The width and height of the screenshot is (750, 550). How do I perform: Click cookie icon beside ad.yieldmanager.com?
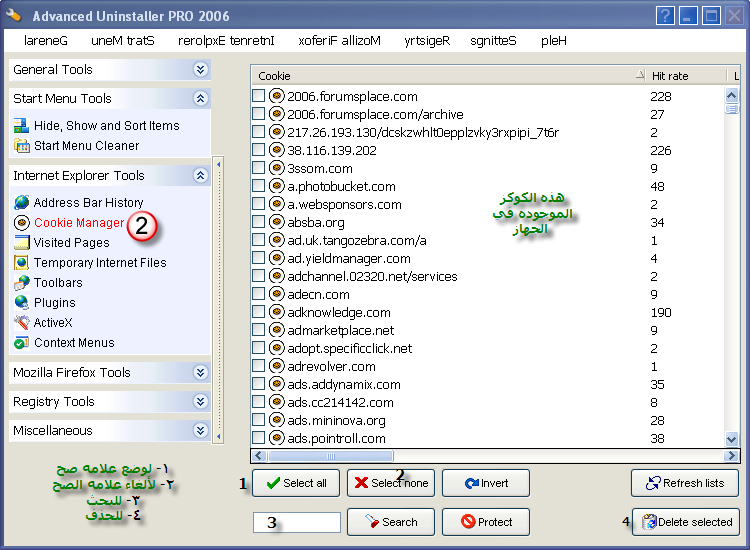(276, 258)
